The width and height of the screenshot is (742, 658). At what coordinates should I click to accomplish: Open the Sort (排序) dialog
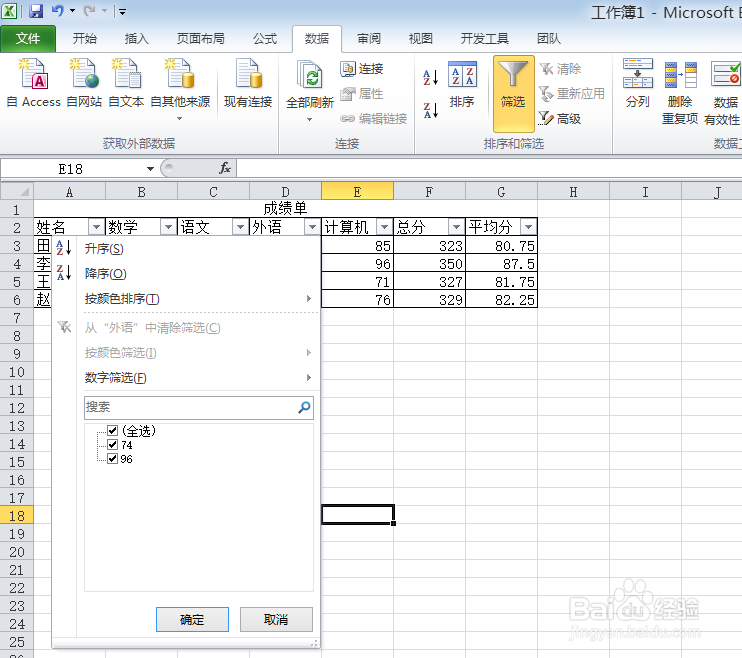(x=462, y=84)
